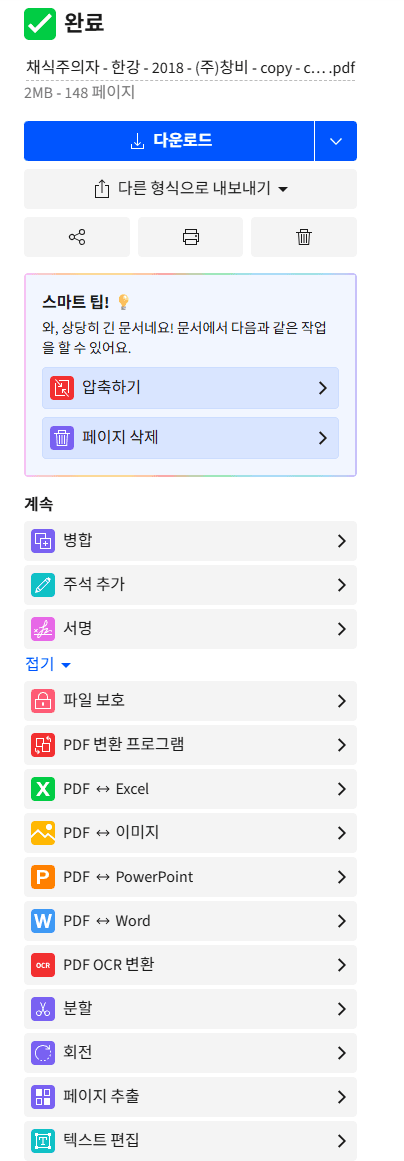Screen dimensions: 404x1161
Task: Open the 회전 rotate tool
Action: pos(190,1053)
